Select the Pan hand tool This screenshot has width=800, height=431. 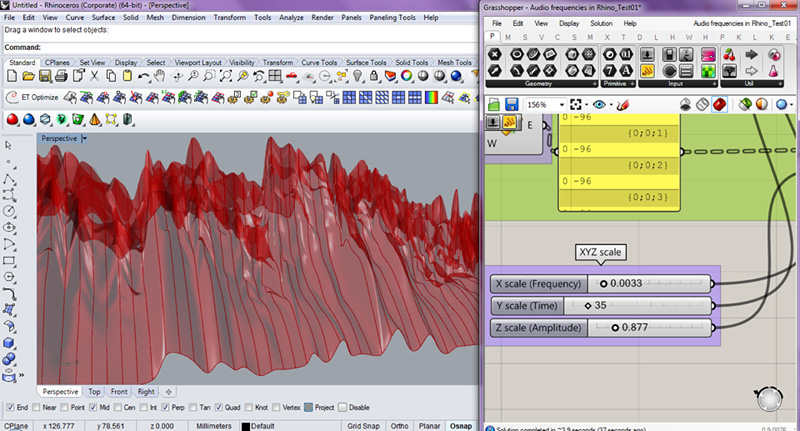coord(160,77)
